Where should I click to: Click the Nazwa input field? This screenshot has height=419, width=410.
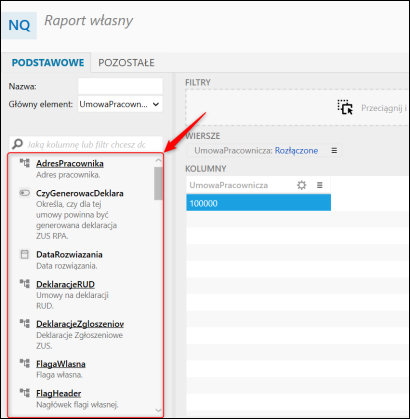coord(120,86)
